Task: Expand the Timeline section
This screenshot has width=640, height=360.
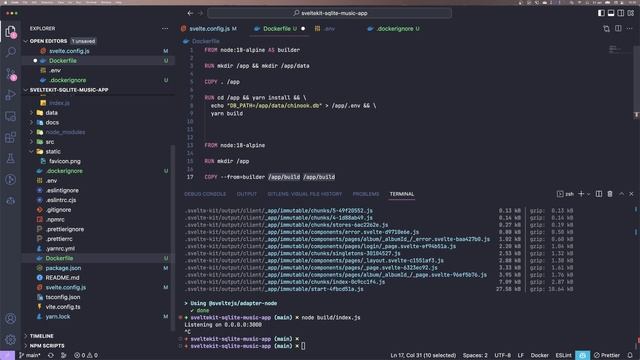Action: pos(41,336)
